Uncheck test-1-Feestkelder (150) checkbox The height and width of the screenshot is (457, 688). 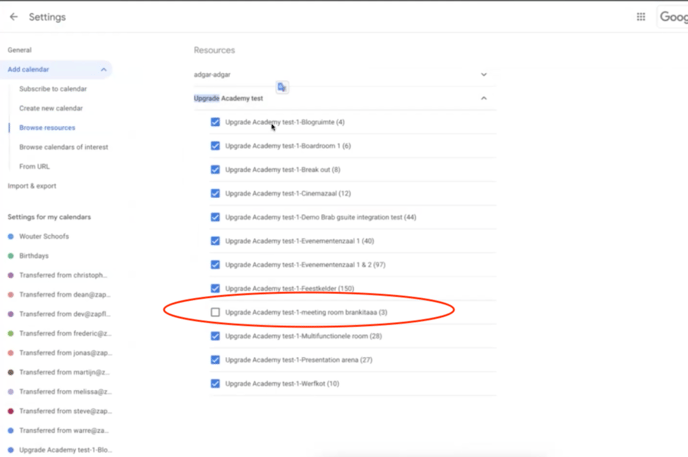(x=215, y=288)
